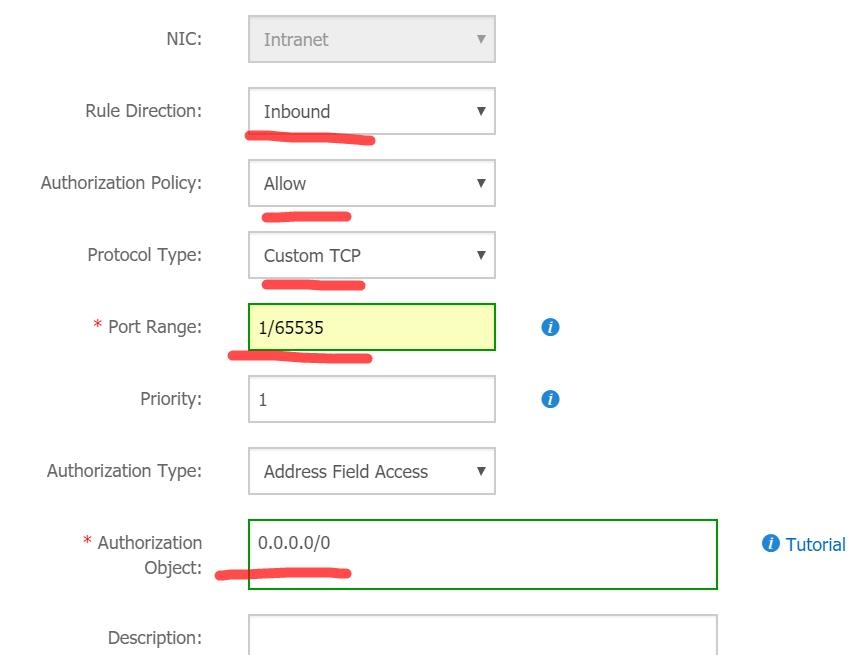Open the Rule Direction dropdown
This screenshot has height=655, width=858.
[x=372, y=111]
